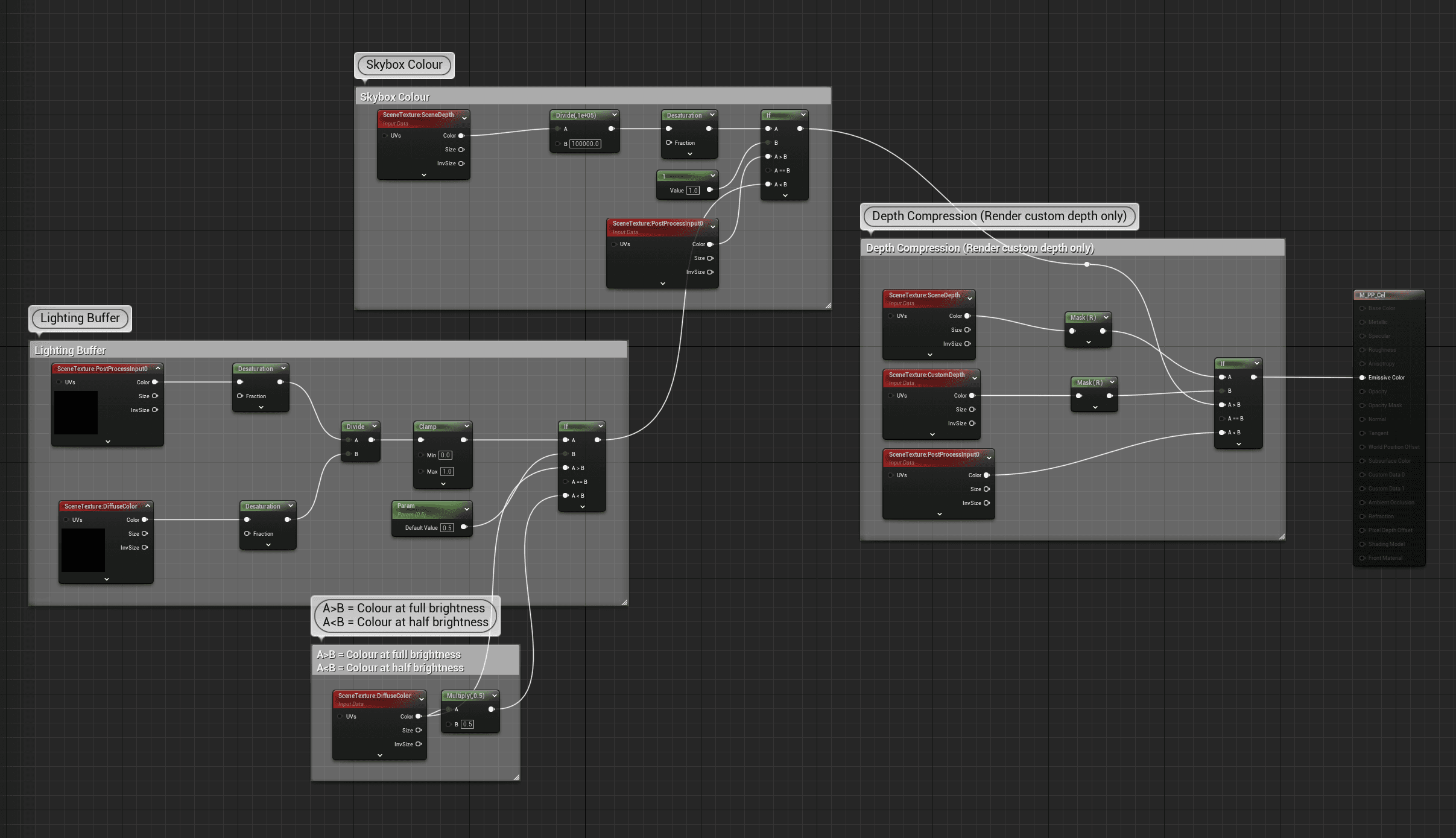Click Fraction input pin on Skybox Desaturation node
This screenshot has height=838, width=1456.
coord(668,143)
